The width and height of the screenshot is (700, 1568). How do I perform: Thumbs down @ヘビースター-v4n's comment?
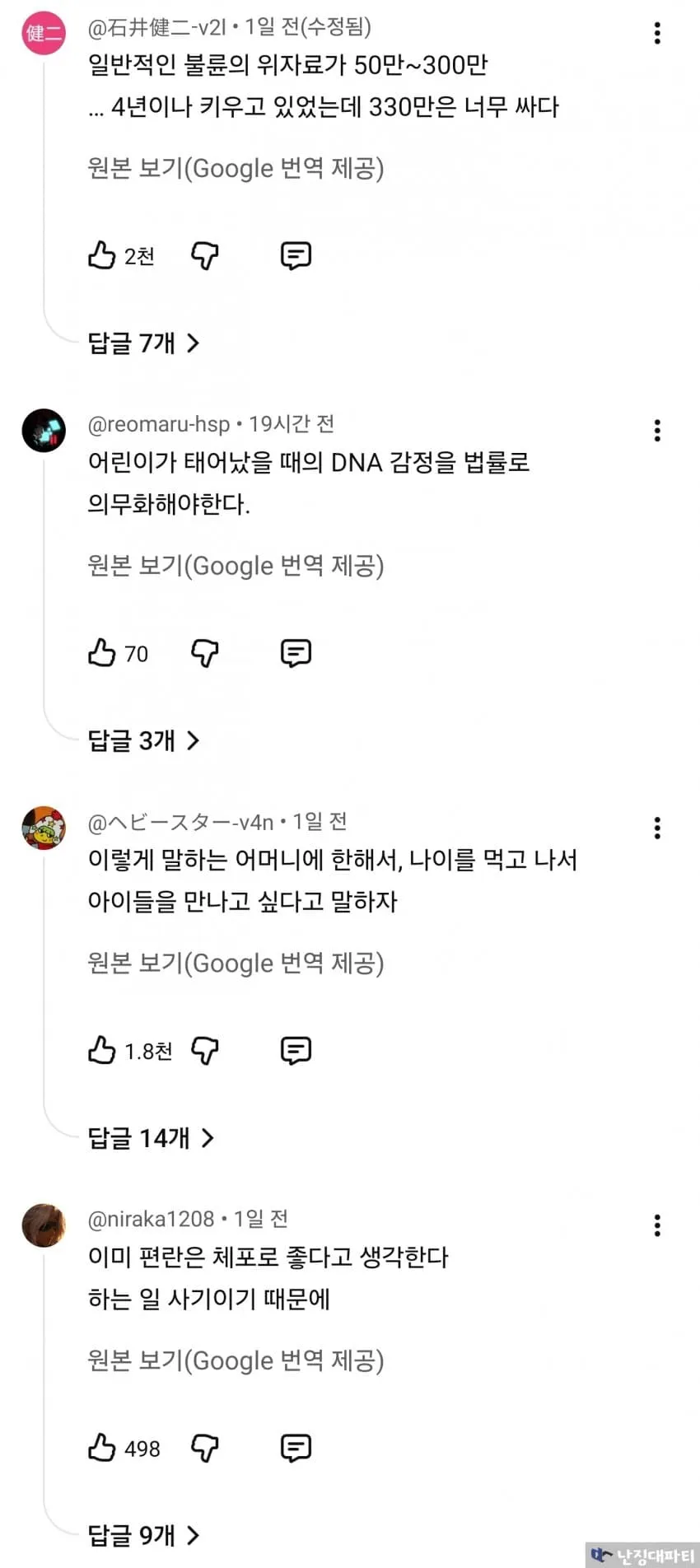coord(205,1051)
